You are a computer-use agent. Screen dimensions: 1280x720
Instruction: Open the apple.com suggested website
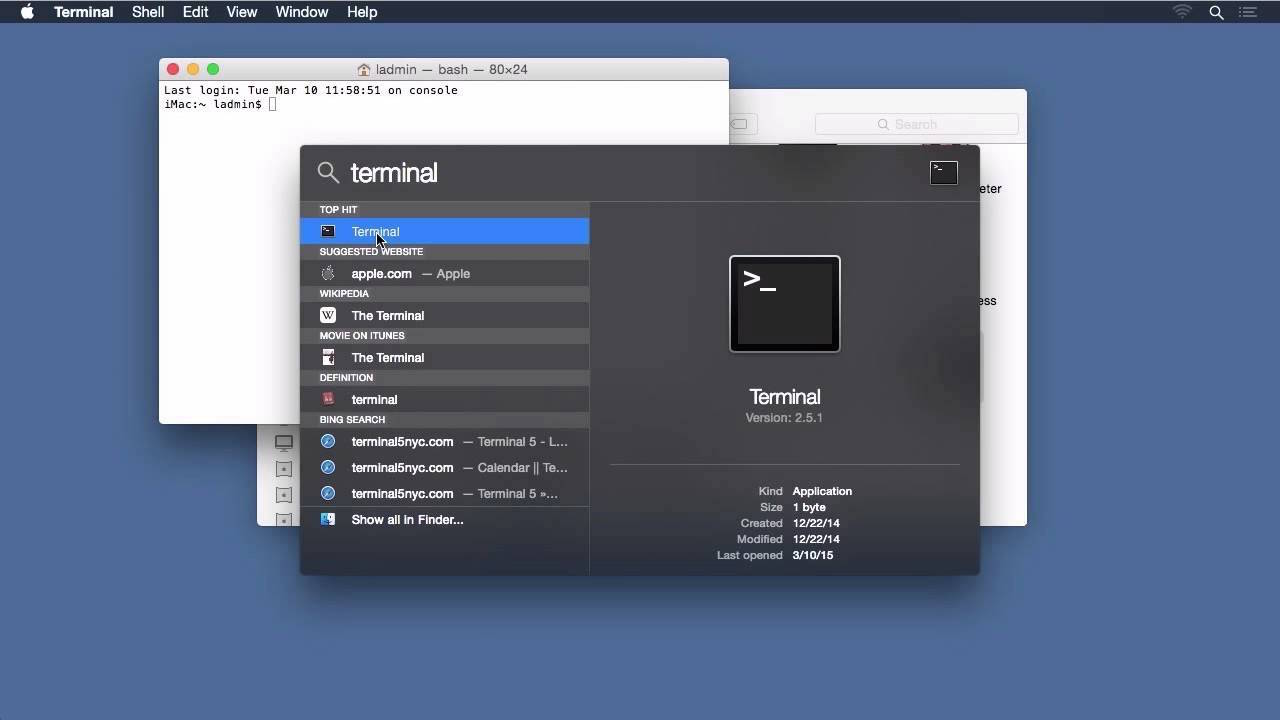pos(445,273)
